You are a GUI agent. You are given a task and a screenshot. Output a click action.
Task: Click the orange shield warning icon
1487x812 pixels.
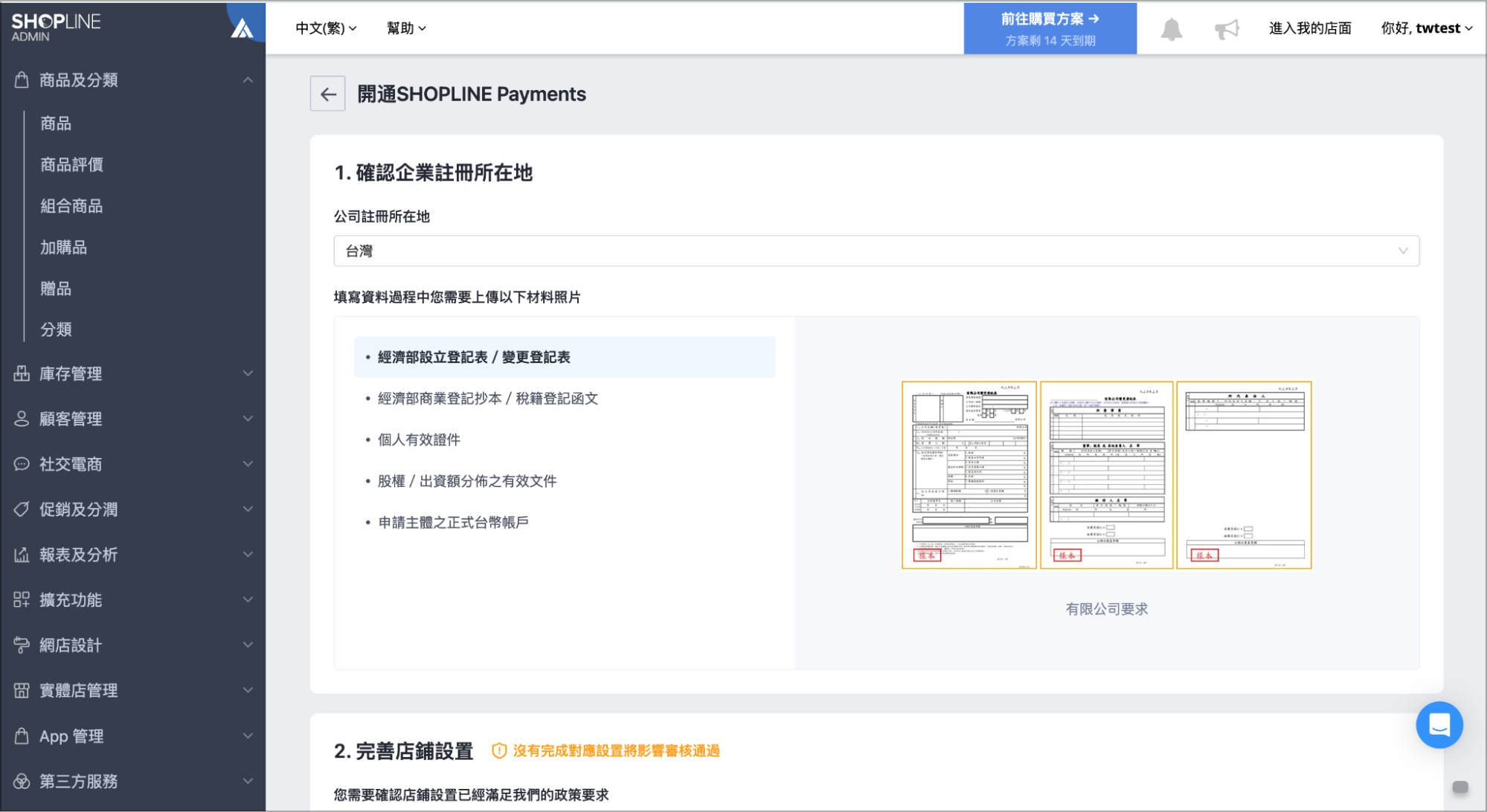(x=499, y=751)
